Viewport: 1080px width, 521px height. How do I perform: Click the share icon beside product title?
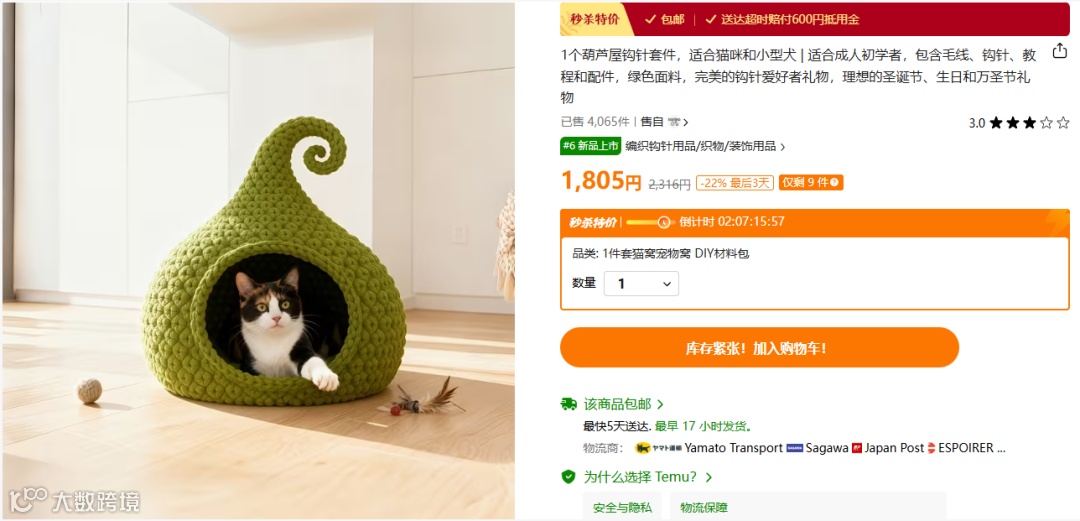(1059, 52)
